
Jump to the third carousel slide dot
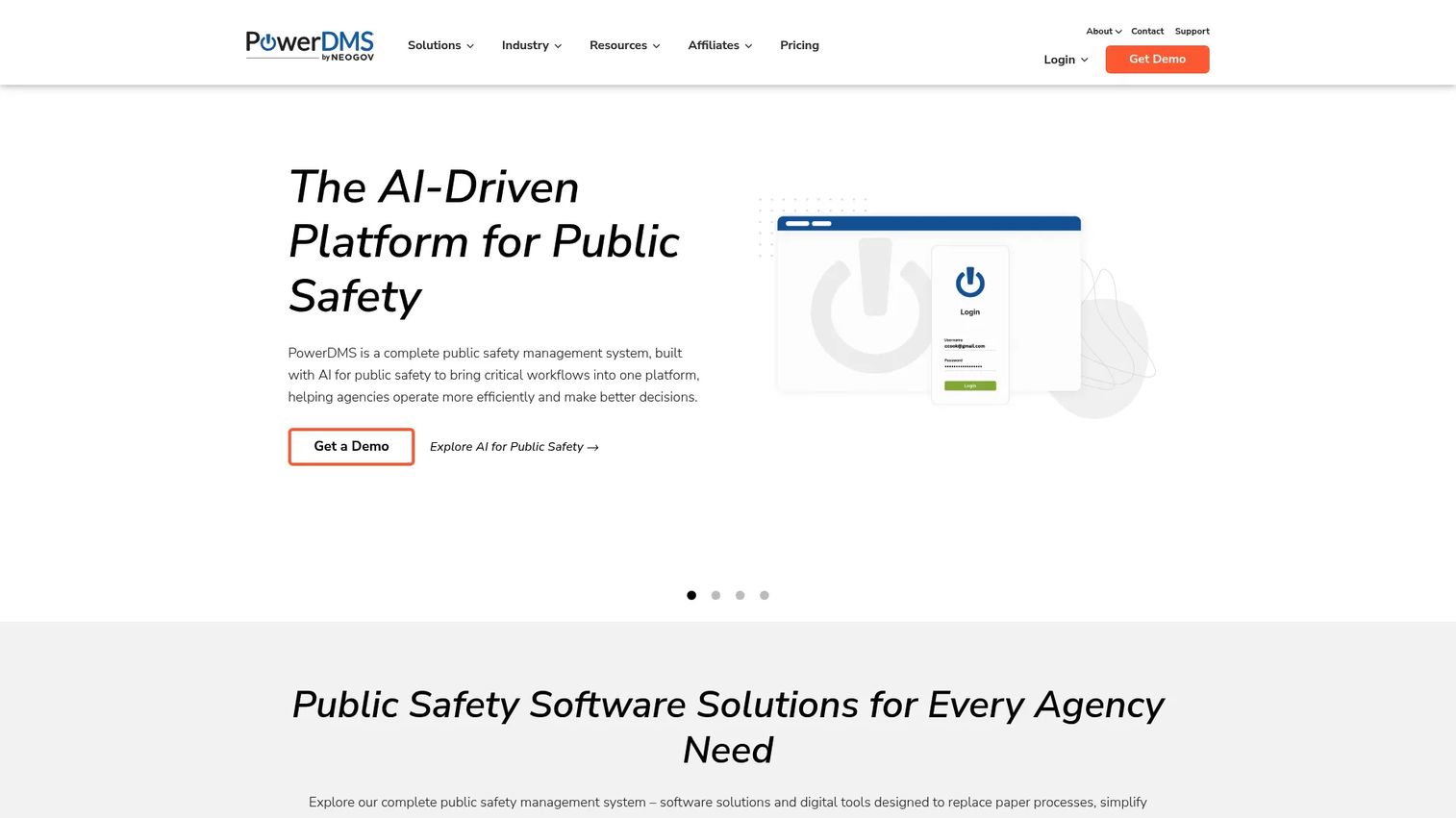pos(740,595)
